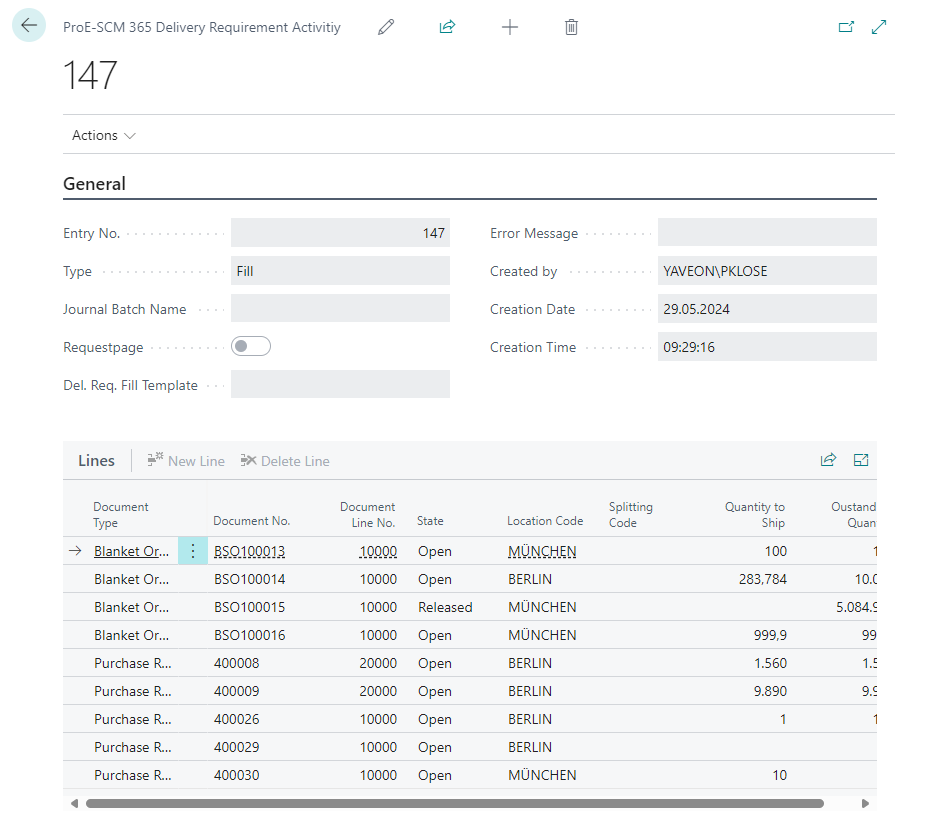Click the Entry No. field
This screenshot has width=952, height=821.
pos(341,233)
